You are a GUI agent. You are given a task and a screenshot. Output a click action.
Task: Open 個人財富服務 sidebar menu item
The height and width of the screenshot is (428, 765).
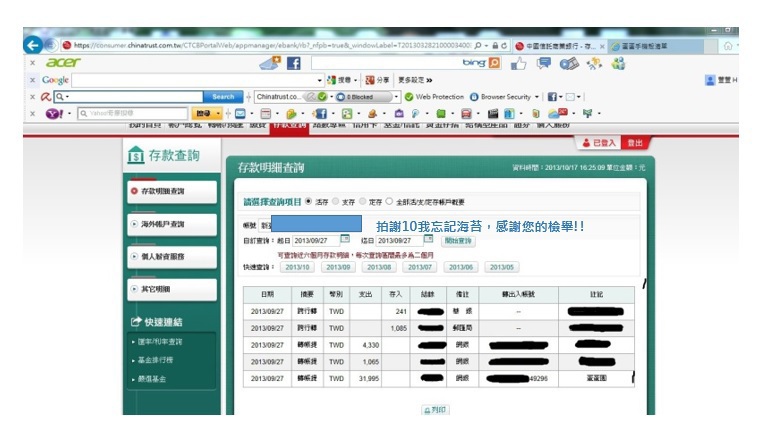[x=170, y=257]
